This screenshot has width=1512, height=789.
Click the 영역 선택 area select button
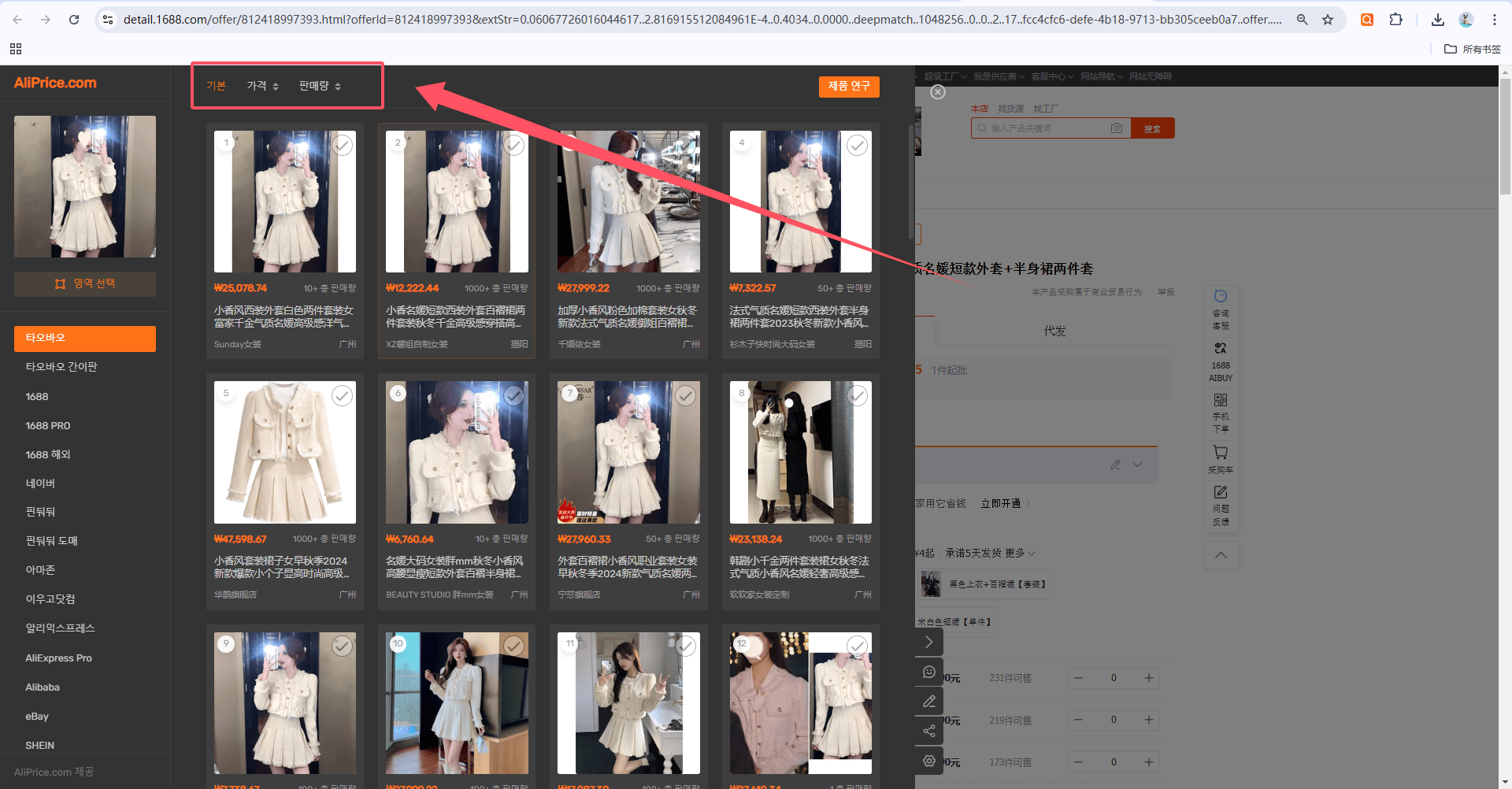click(85, 283)
